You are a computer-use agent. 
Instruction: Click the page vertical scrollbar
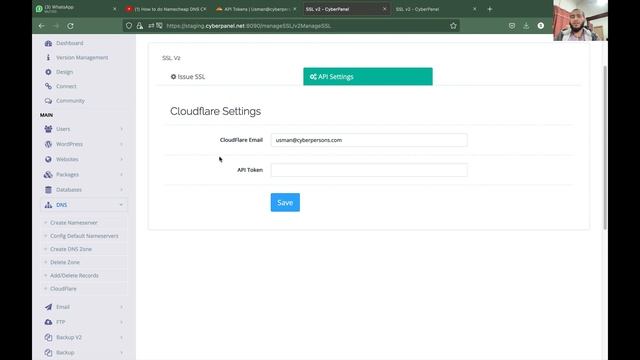pos(605,147)
